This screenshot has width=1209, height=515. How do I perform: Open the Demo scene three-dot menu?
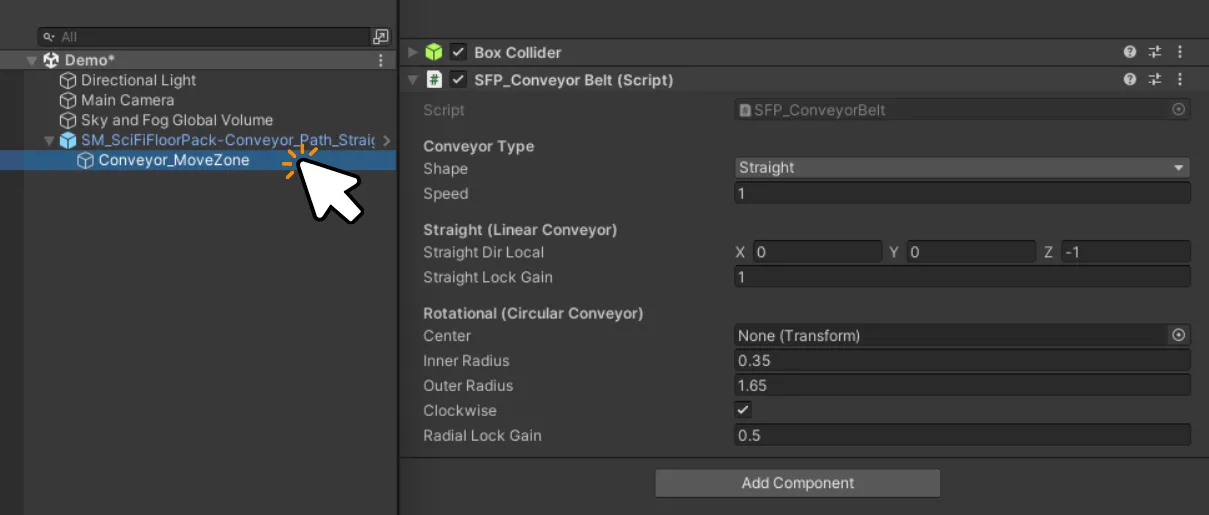click(380, 60)
